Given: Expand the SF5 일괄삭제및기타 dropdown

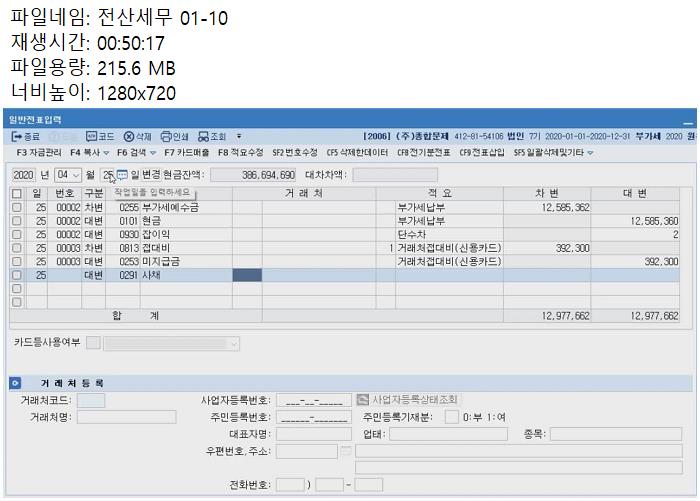Looking at the screenshot, I should click(x=590, y=153).
